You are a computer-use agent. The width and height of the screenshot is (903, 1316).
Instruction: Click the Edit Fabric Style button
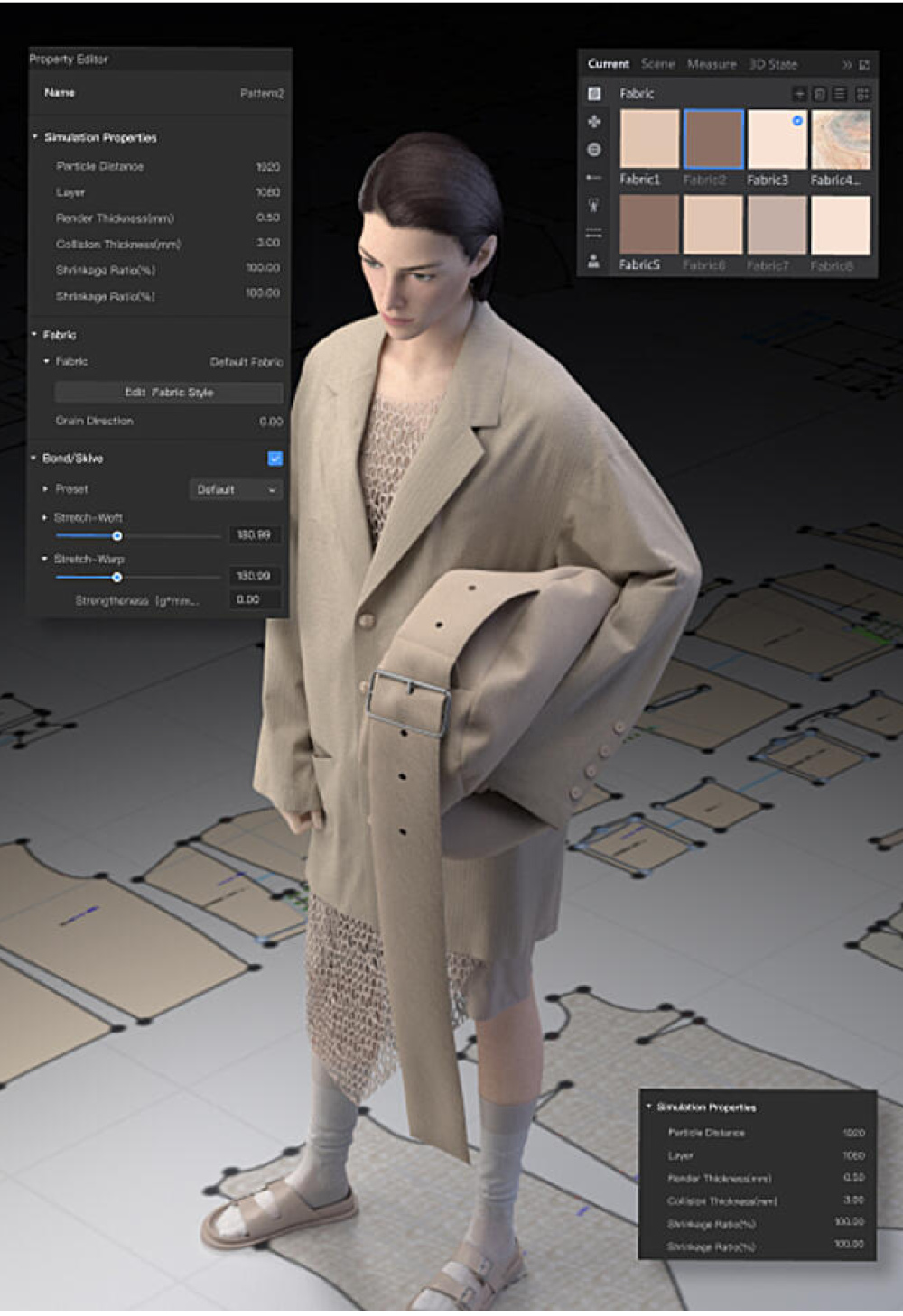(169, 393)
